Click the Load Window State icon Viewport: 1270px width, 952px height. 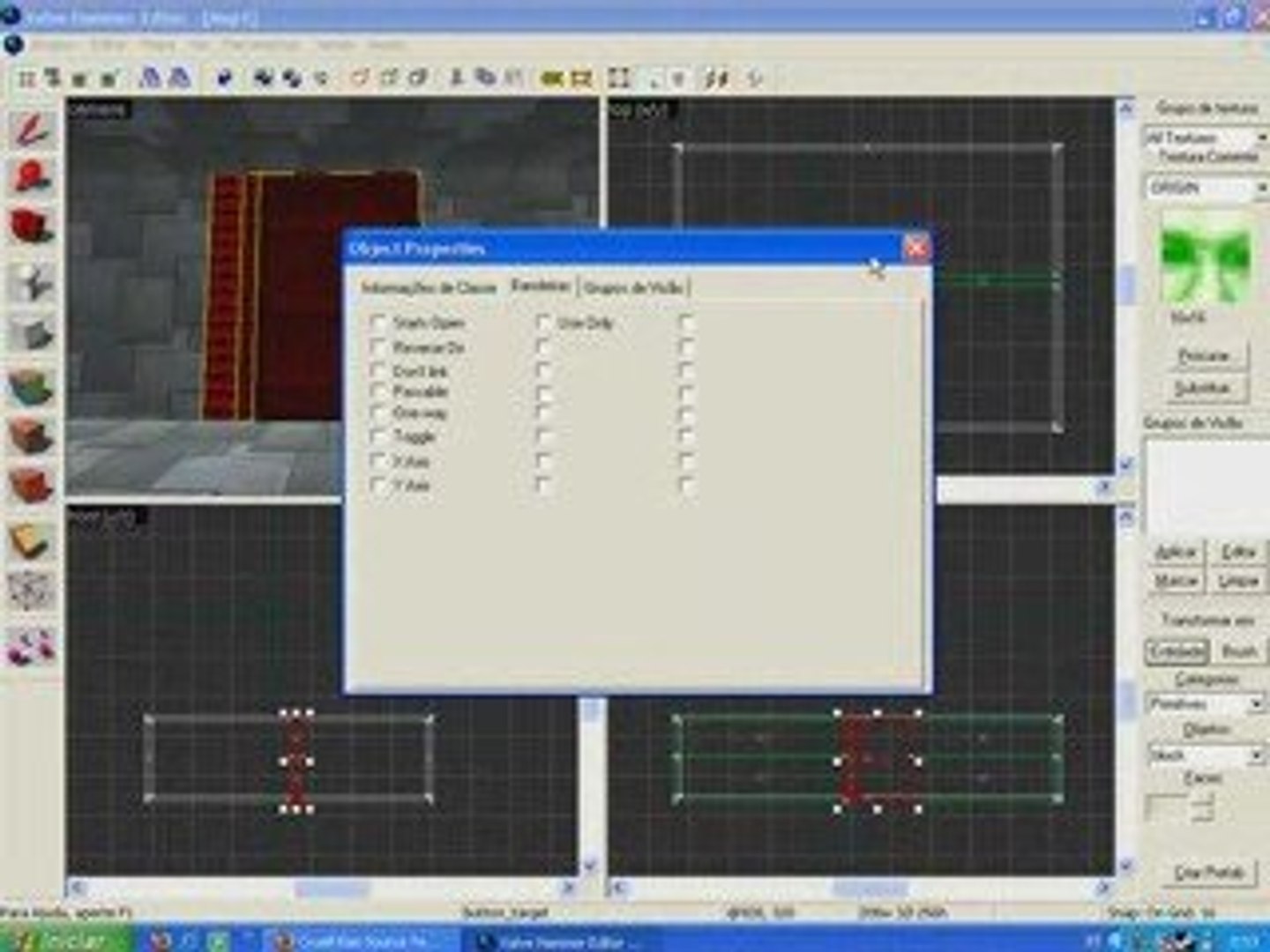(x=152, y=78)
